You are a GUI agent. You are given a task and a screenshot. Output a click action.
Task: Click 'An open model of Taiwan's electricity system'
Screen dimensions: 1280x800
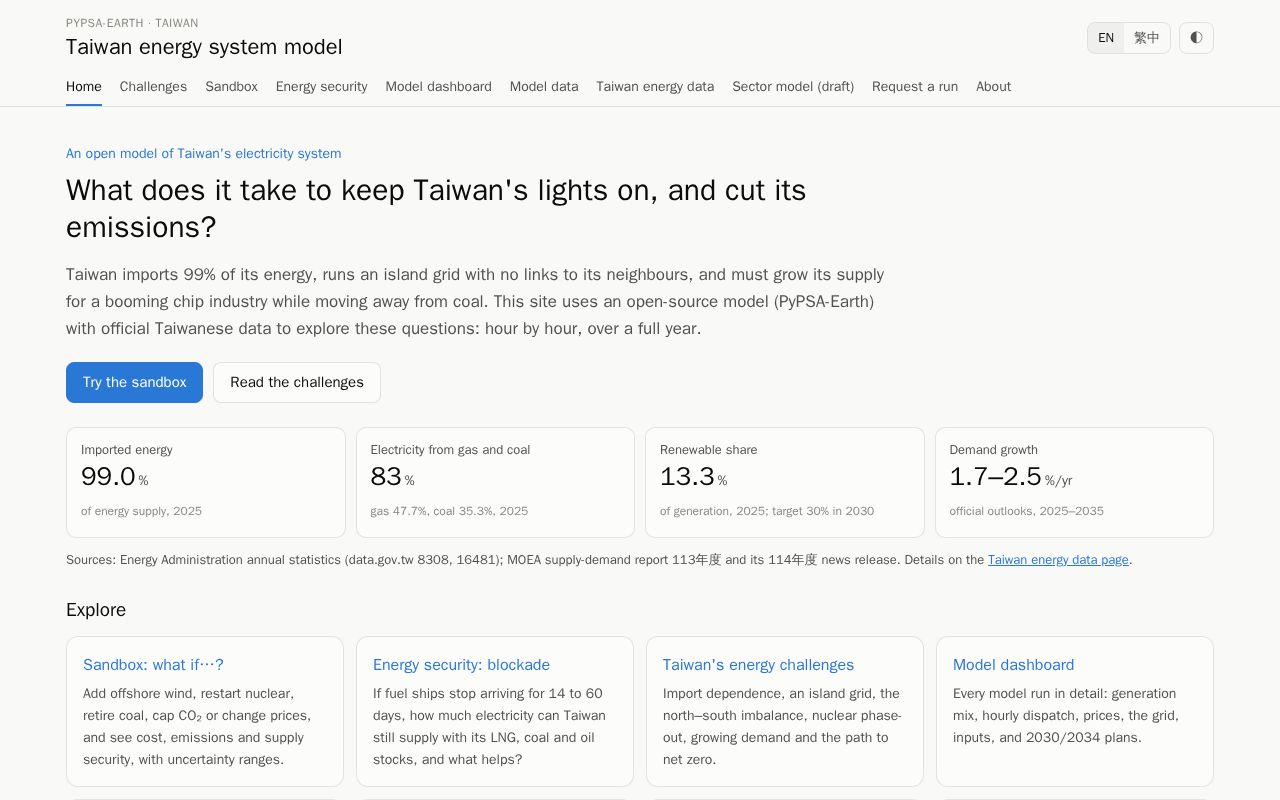[x=204, y=154]
